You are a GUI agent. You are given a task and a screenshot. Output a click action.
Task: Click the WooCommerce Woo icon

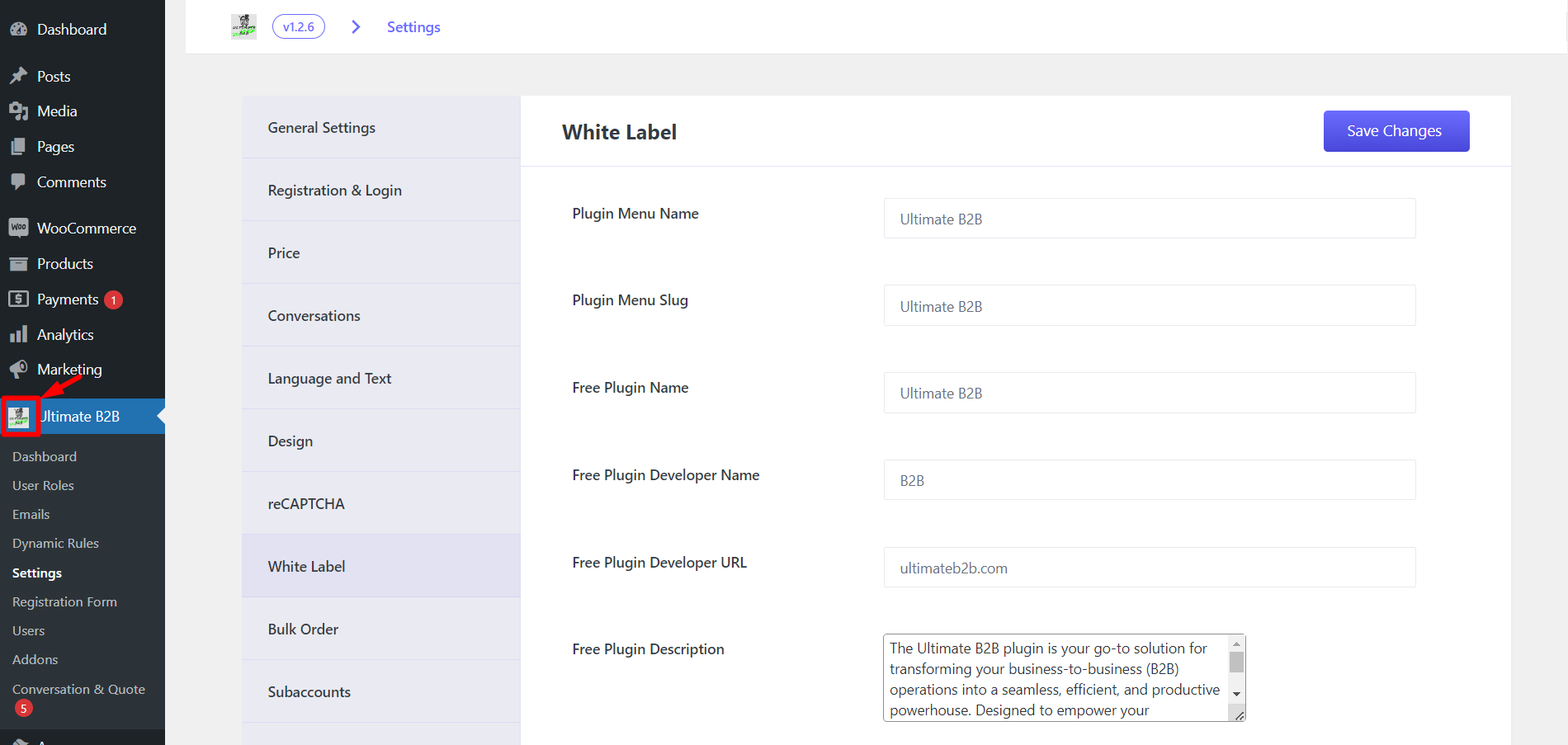(x=18, y=228)
